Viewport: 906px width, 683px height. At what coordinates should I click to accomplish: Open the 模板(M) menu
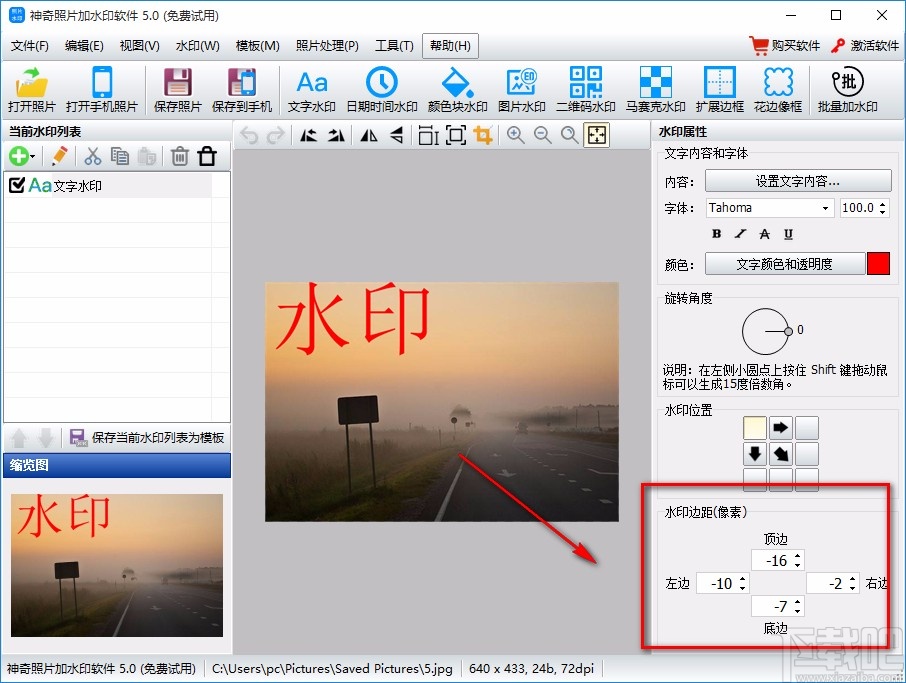256,45
